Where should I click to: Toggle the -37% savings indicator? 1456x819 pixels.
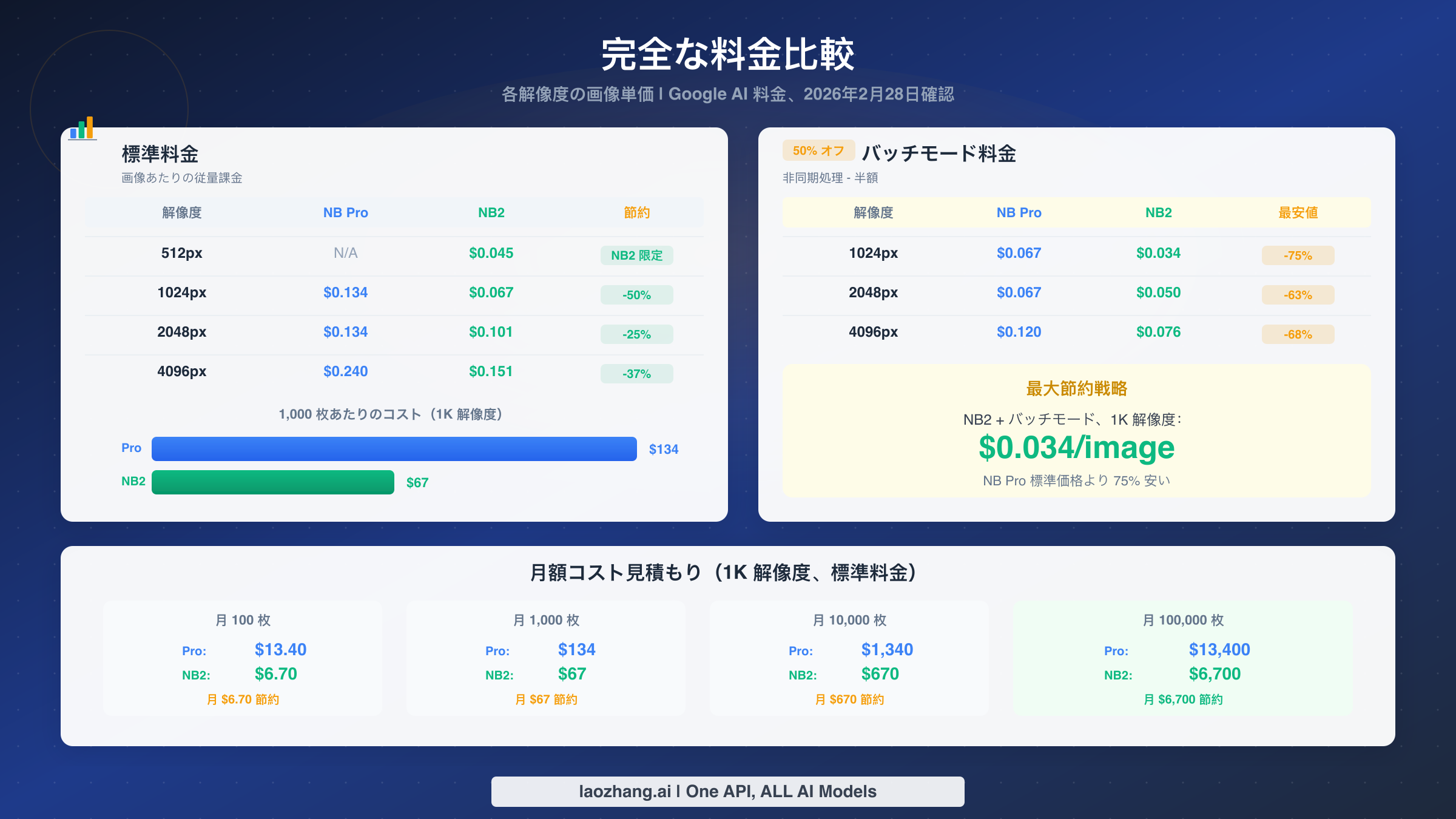(636, 374)
